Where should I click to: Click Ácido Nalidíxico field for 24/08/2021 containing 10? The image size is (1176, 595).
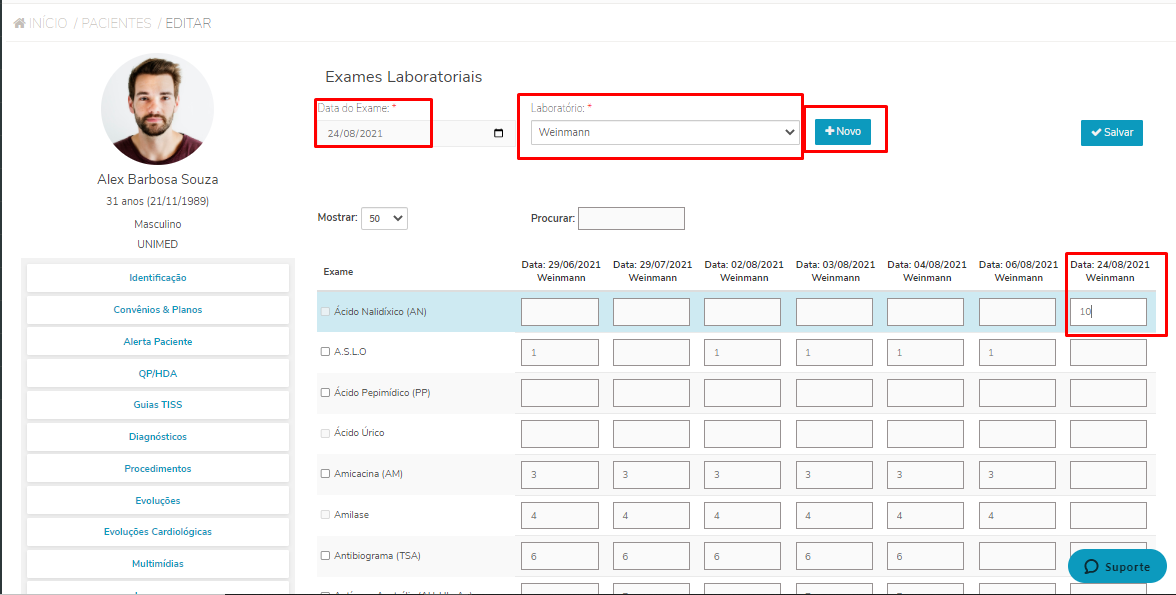click(x=1108, y=311)
